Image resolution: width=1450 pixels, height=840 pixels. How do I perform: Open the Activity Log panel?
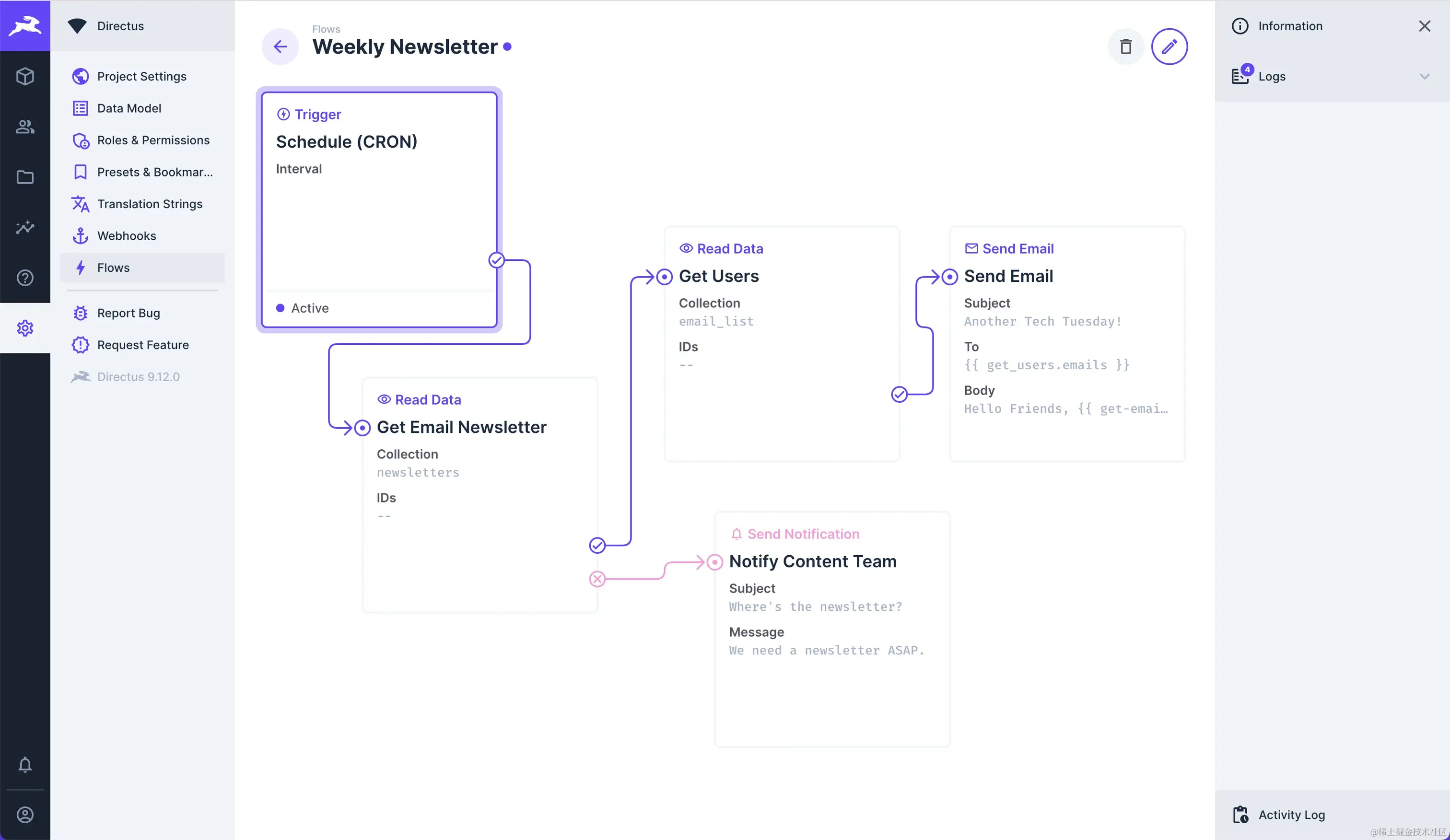click(x=1291, y=815)
